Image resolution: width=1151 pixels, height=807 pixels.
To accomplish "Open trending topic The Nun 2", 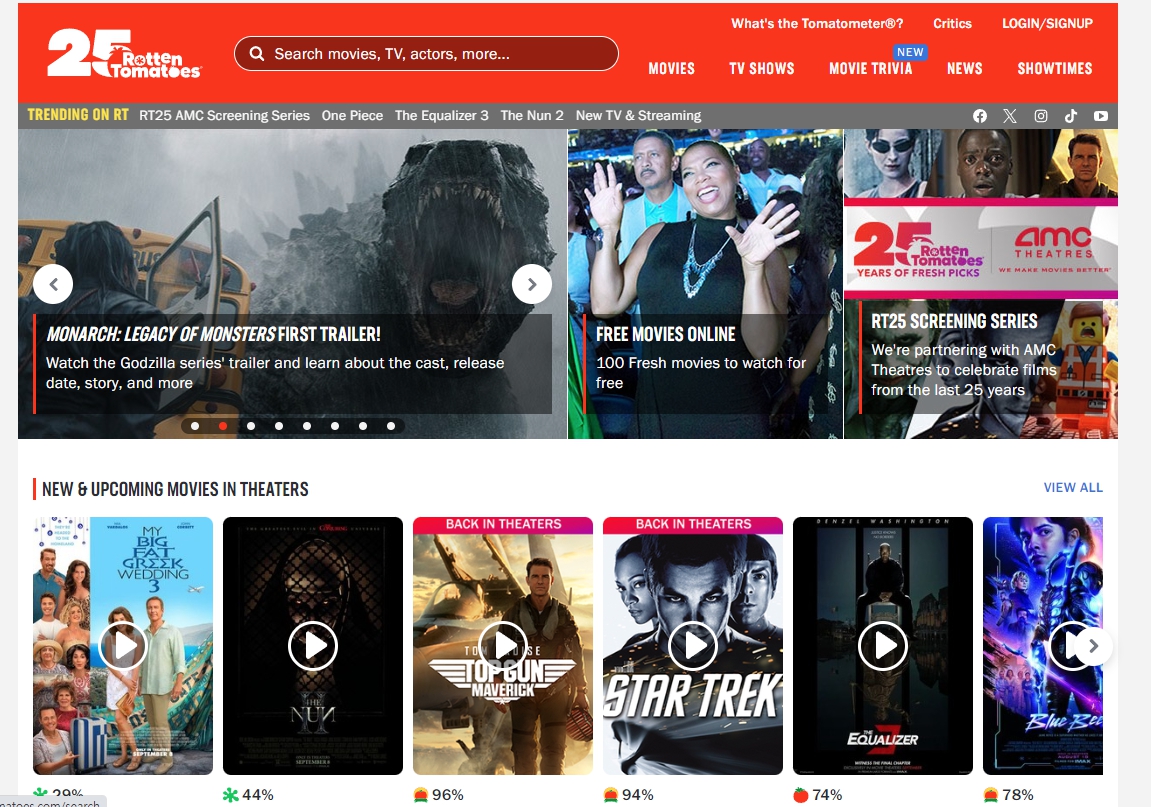I will click(x=531, y=115).
